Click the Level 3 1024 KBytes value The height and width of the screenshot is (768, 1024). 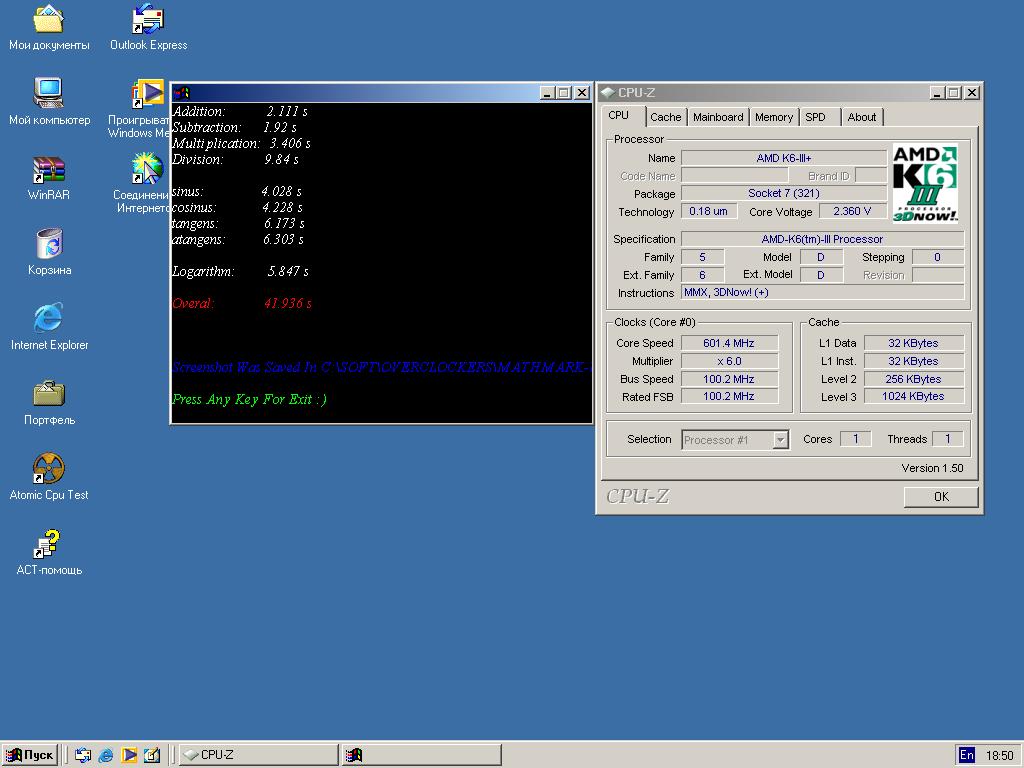pyautogui.click(x=913, y=396)
